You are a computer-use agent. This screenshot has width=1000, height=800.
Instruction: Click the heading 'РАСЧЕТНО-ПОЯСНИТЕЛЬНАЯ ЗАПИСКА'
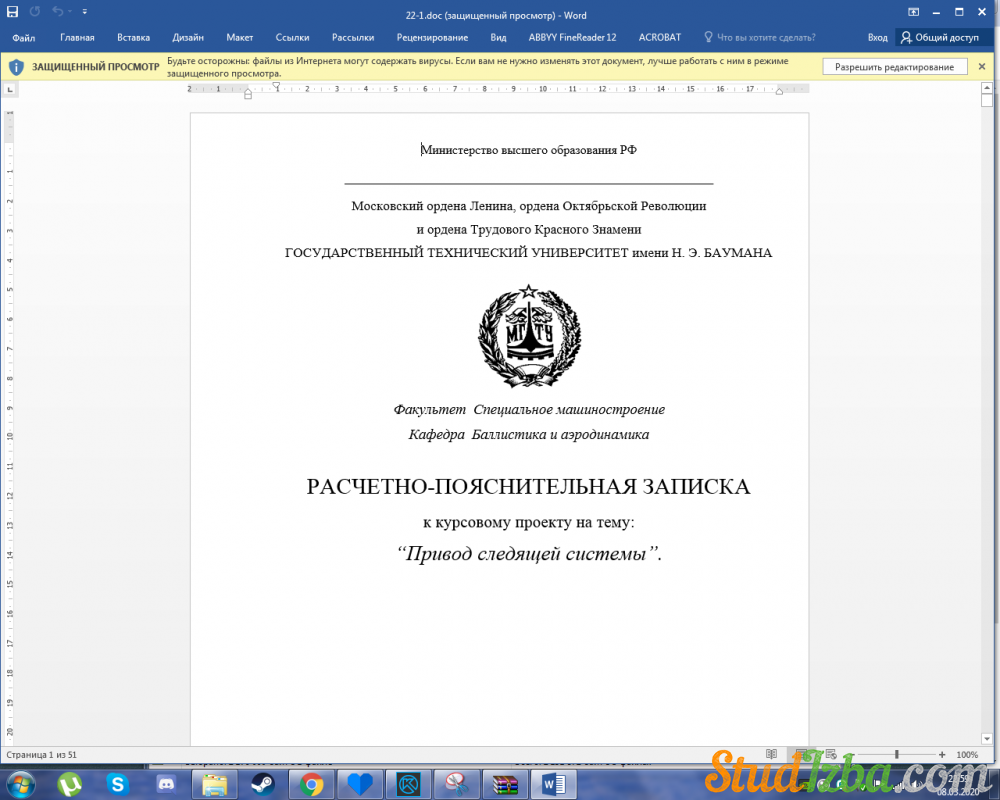click(528, 487)
